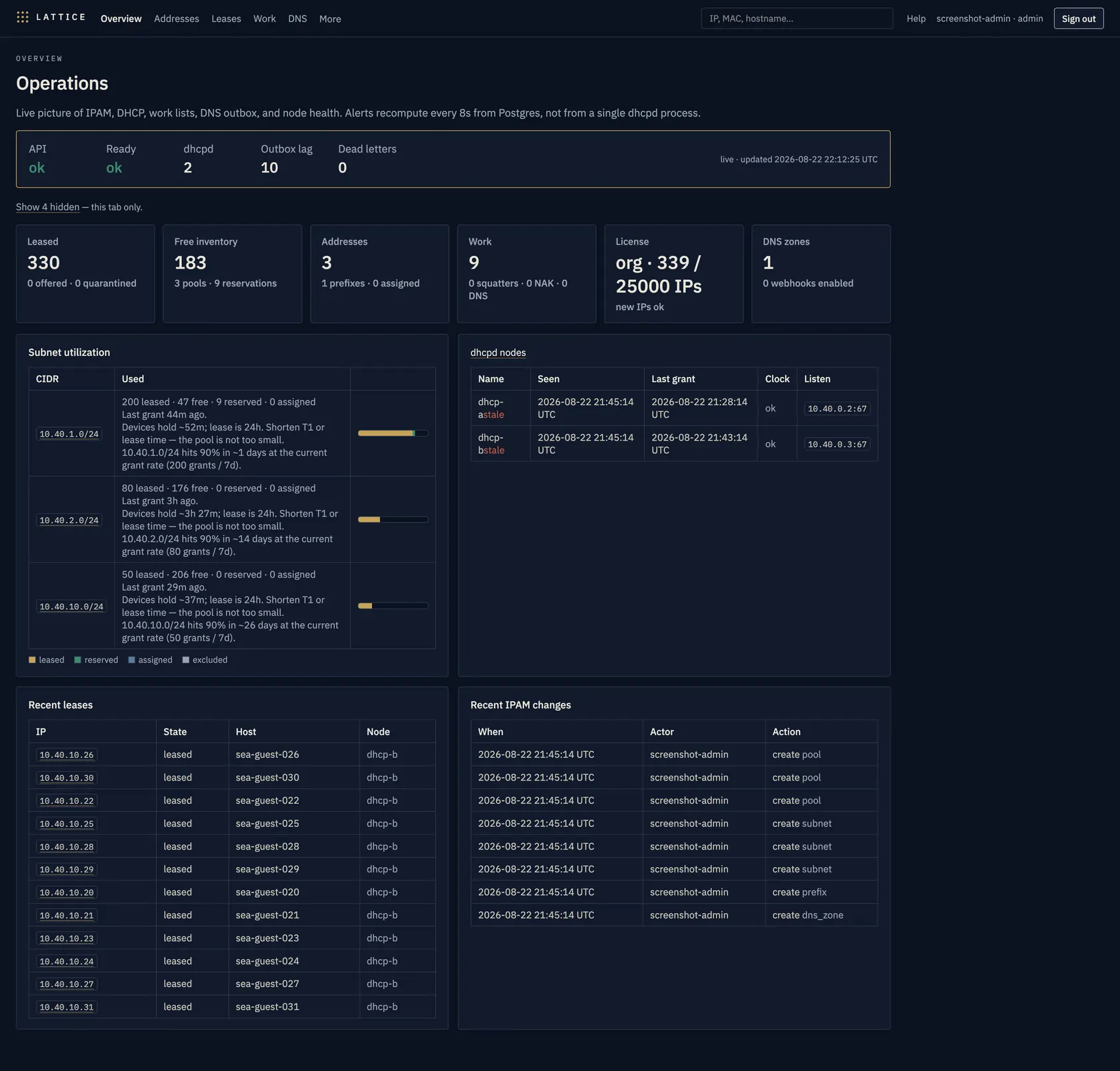The width and height of the screenshot is (1120, 1071).
Task: Click the Last grant column header
Action: pyautogui.click(x=701, y=379)
